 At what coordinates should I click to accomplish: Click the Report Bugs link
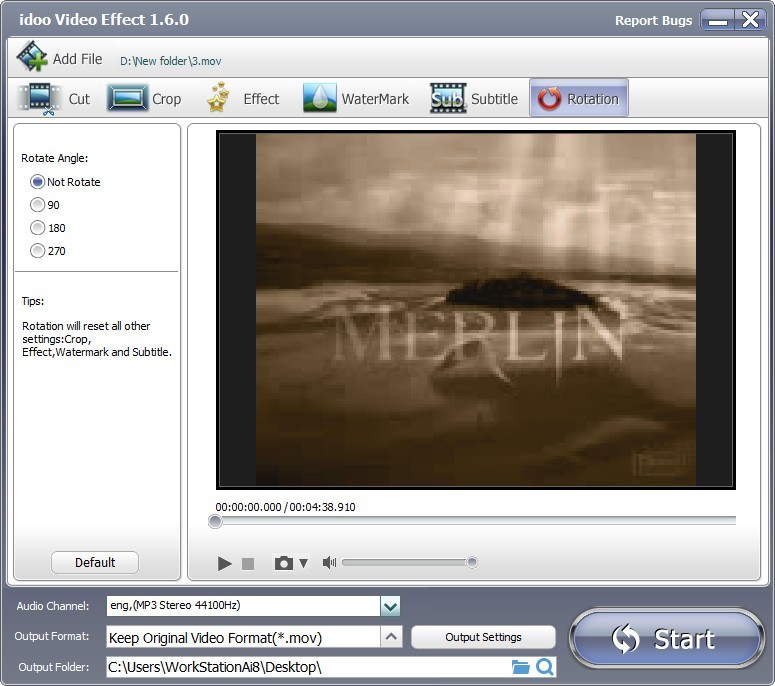653,20
